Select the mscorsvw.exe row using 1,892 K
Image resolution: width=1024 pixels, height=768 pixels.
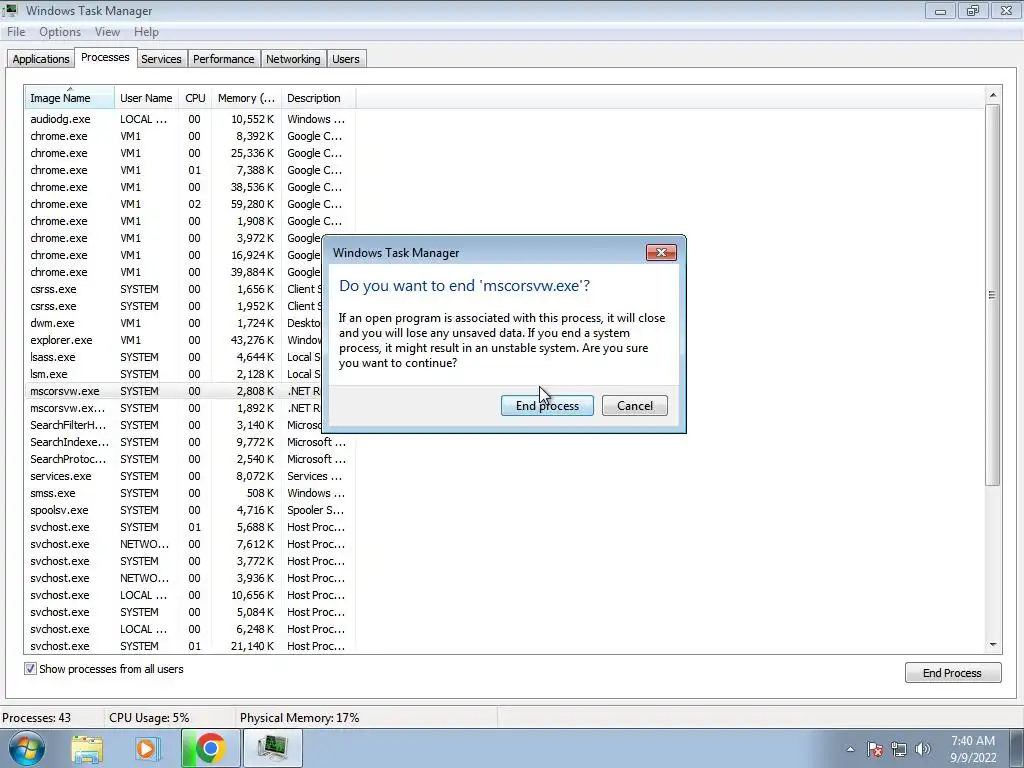tap(174, 408)
